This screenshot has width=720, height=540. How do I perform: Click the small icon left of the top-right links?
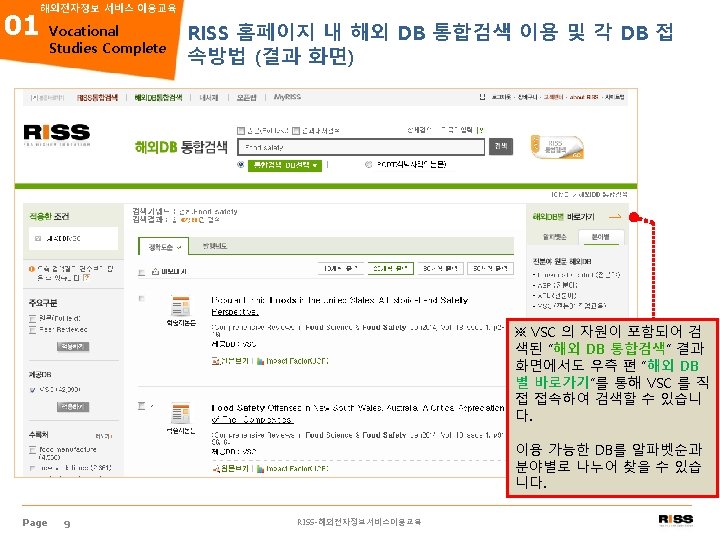click(x=482, y=97)
